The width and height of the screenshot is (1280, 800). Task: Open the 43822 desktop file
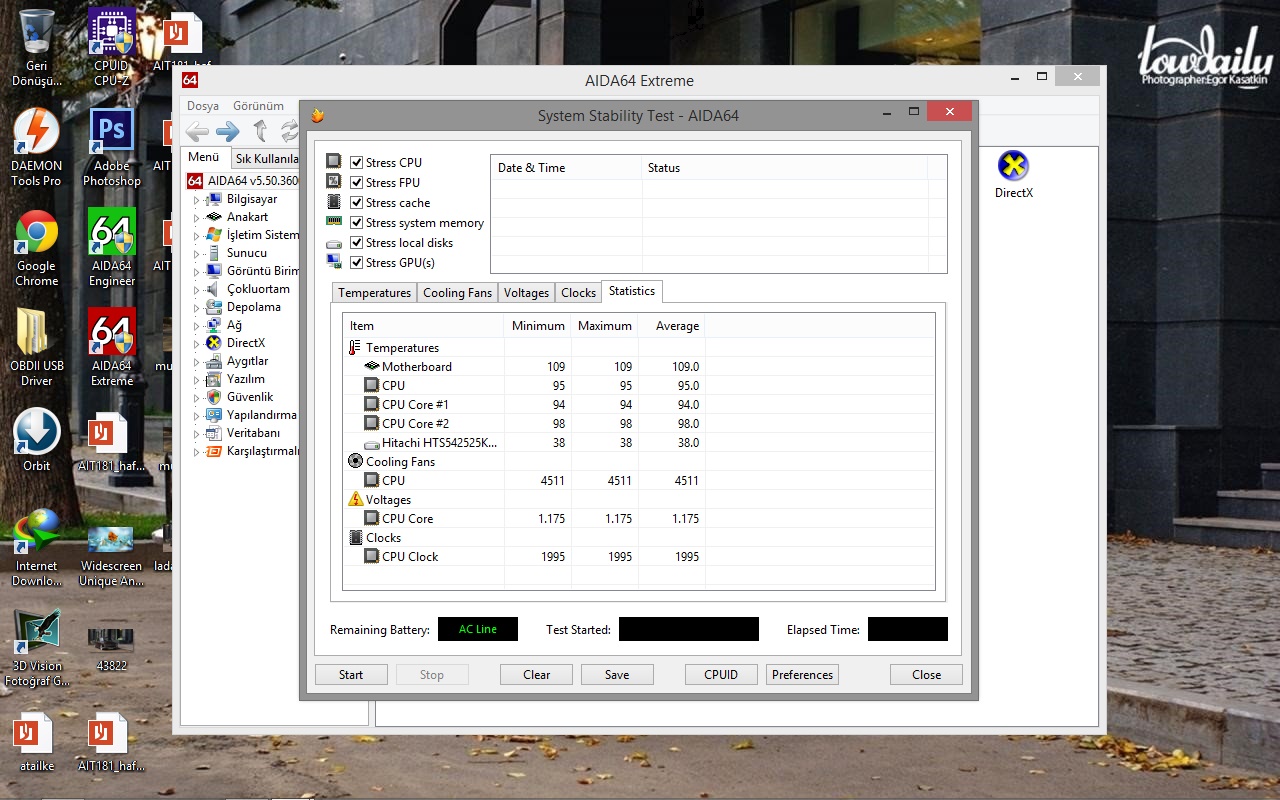[x=112, y=648]
